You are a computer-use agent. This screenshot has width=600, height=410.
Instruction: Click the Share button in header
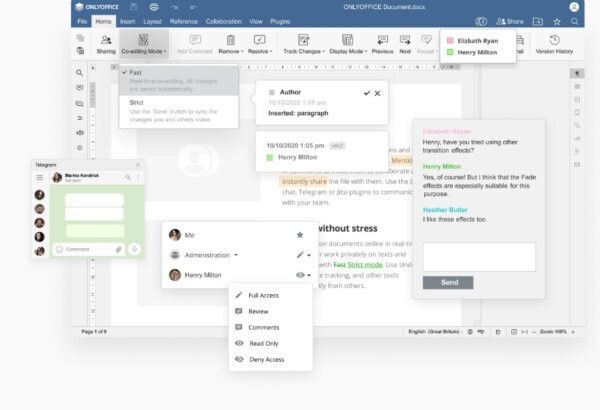[x=510, y=21]
